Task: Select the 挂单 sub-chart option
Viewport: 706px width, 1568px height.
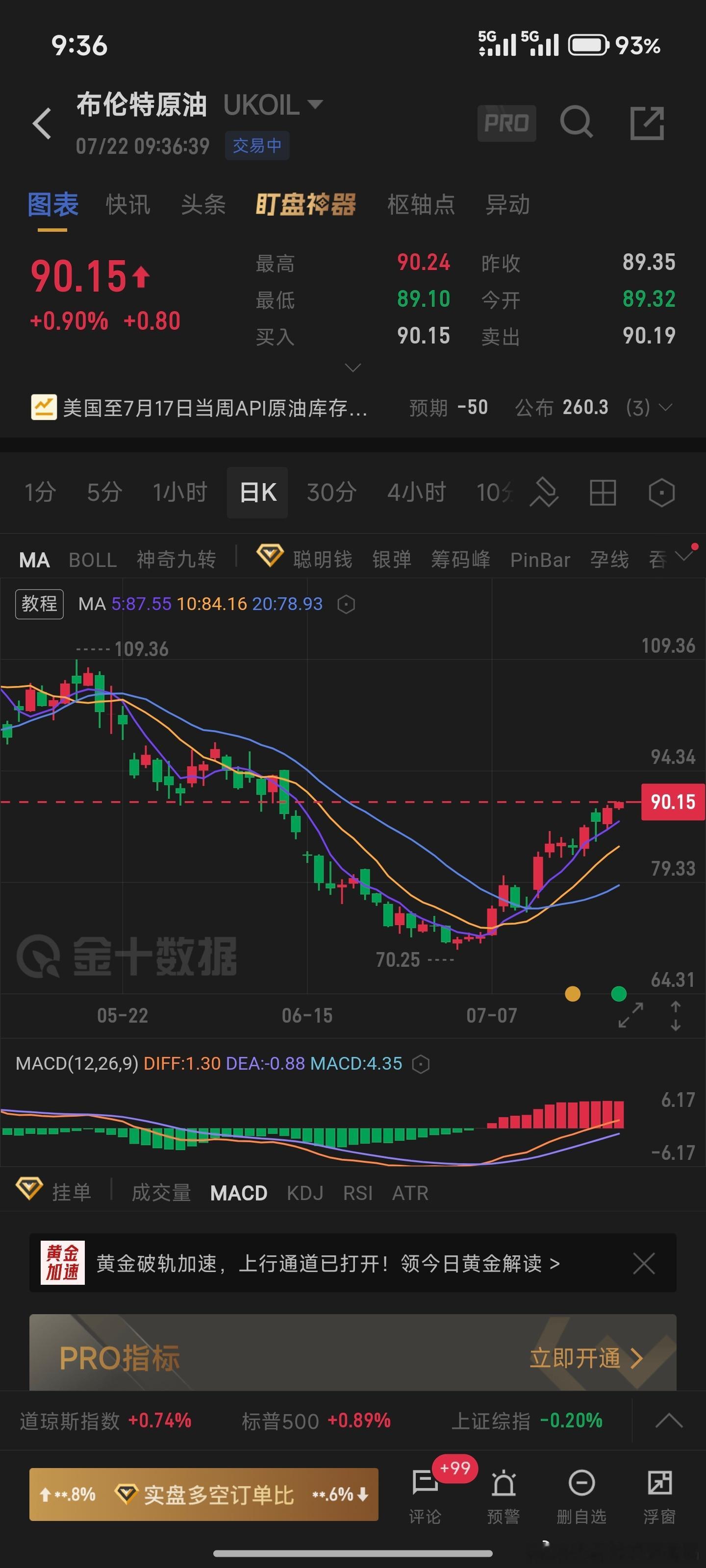Action: click(x=71, y=1193)
